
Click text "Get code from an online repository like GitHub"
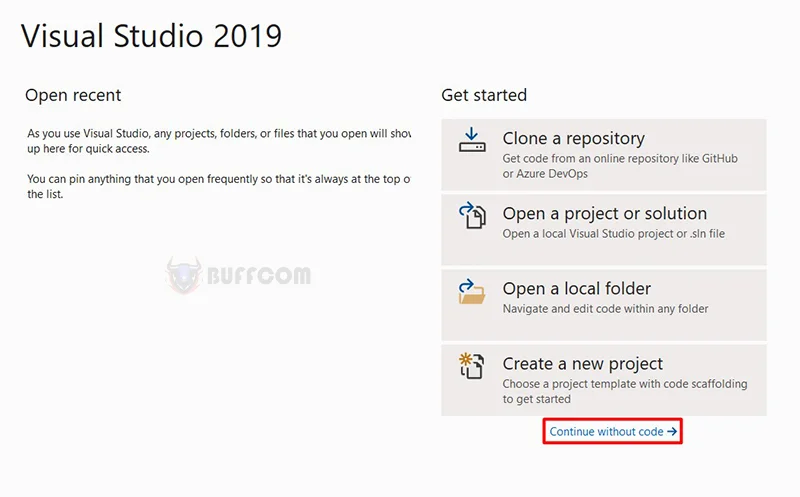point(620,159)
